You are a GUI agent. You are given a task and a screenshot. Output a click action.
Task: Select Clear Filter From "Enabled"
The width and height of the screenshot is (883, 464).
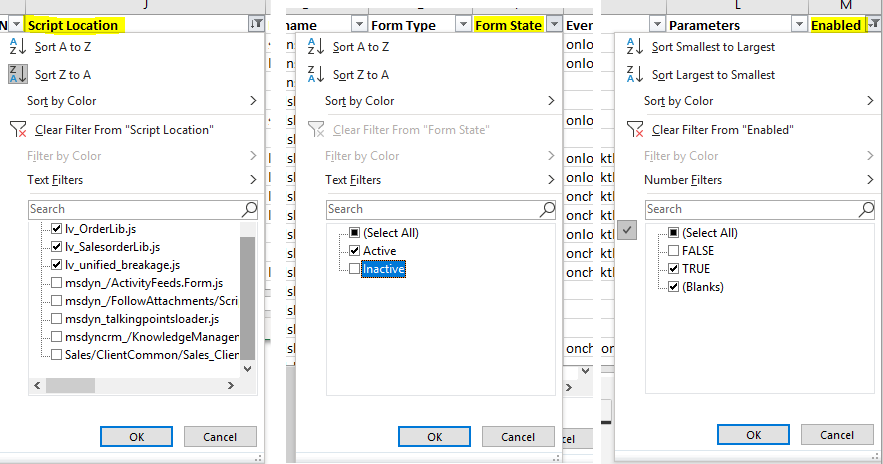(x=723, y=130)
